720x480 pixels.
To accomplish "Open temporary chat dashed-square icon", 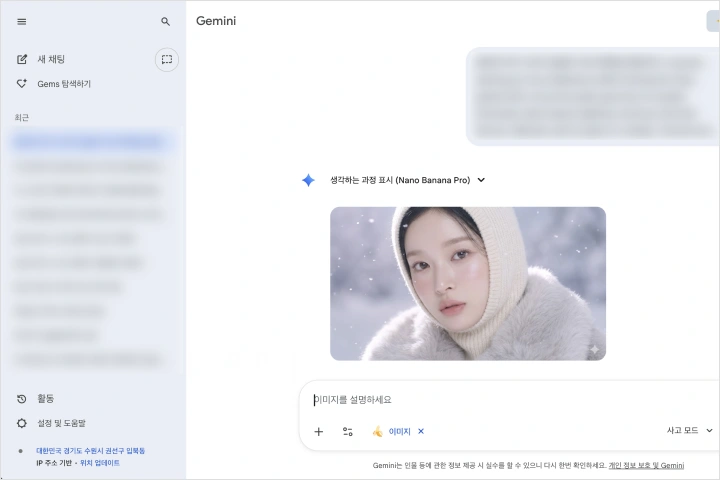I will [167, 59].
